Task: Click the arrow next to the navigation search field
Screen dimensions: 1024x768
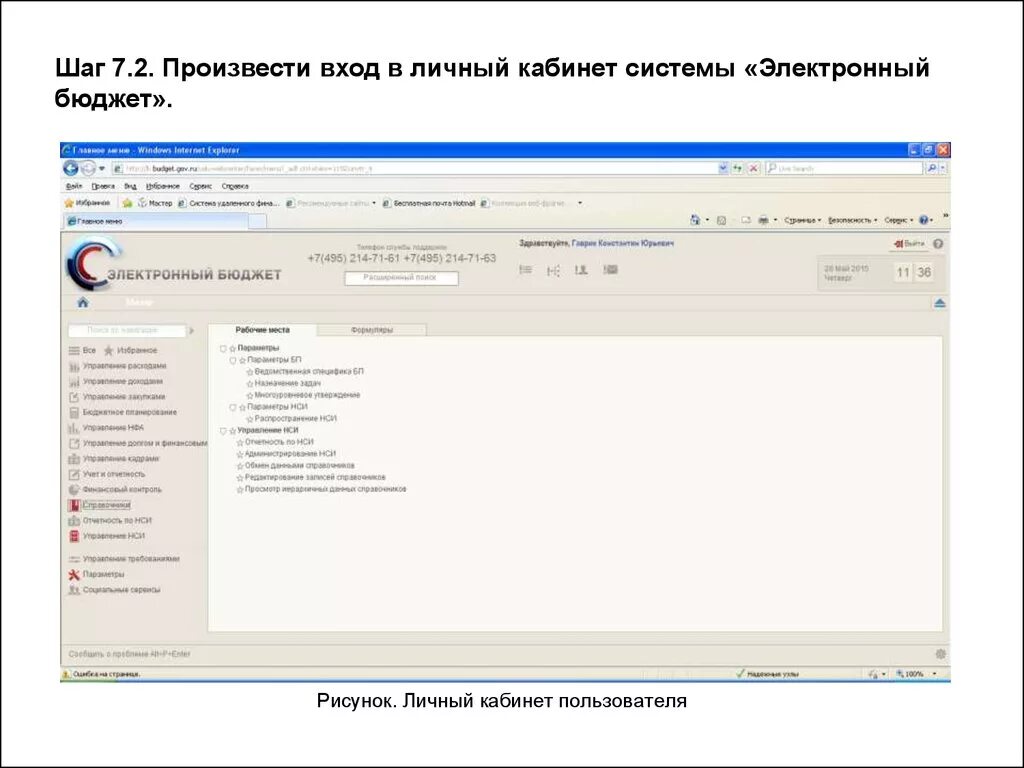Action: click(x=191, y=330)
